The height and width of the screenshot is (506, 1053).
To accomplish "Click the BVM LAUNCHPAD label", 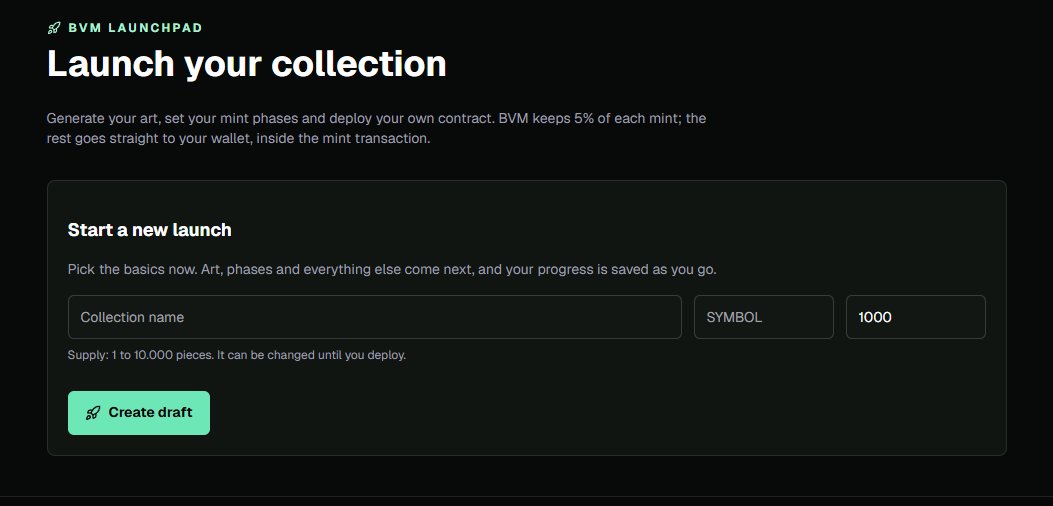I will point(136,28).
